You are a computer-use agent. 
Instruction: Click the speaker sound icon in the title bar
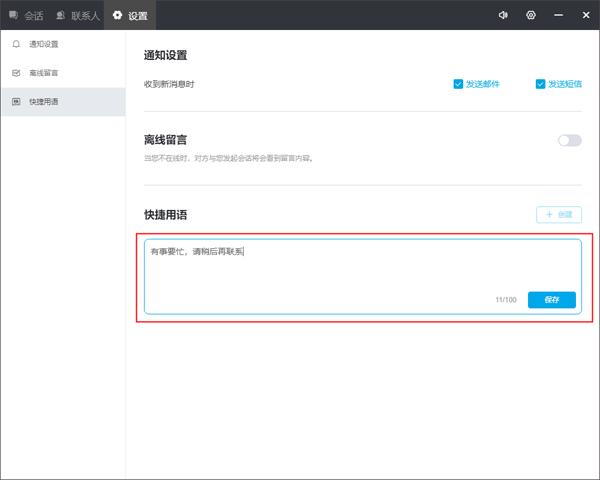tap(503, 15)
